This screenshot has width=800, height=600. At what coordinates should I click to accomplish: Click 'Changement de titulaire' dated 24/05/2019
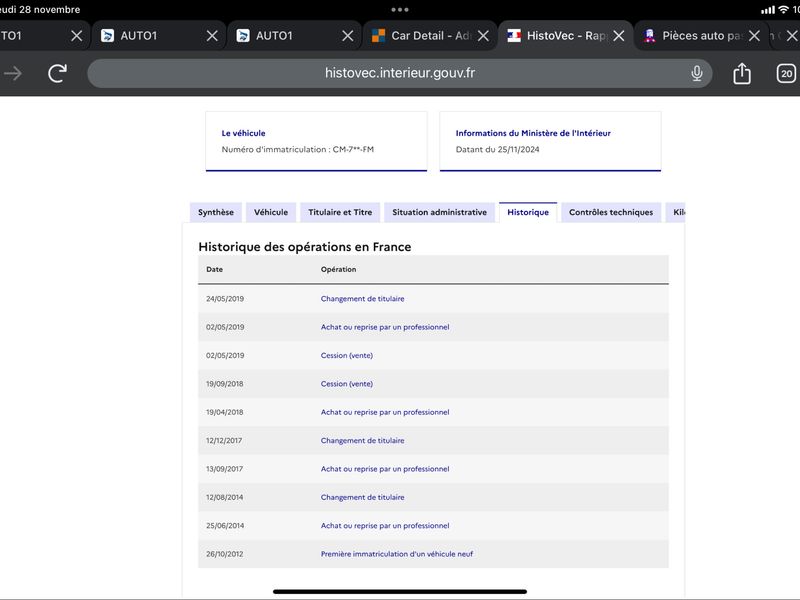point(362,299)
